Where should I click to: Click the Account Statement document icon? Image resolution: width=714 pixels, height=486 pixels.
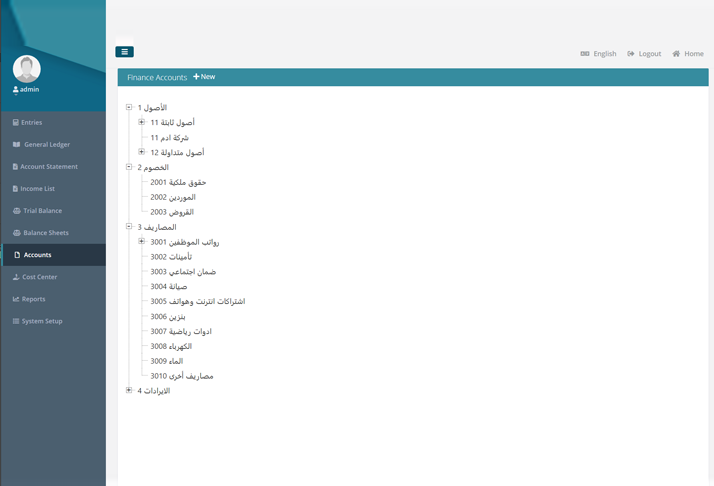(15, 167)
